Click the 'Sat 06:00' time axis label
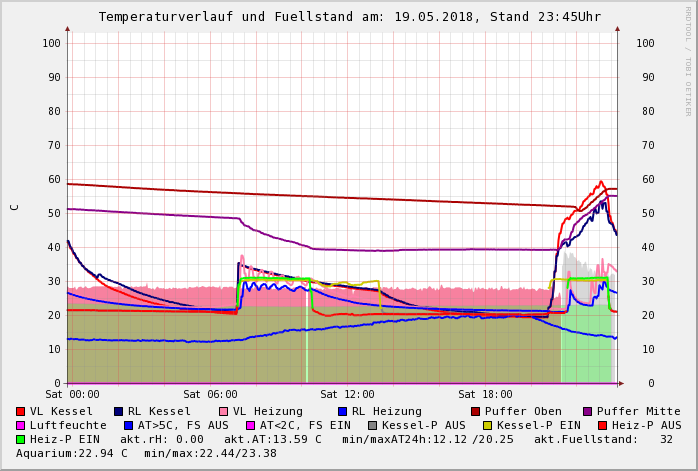Image resolution: width=698 pixels, height=471 pixels. pyautogui.click(x=210, y=394)
